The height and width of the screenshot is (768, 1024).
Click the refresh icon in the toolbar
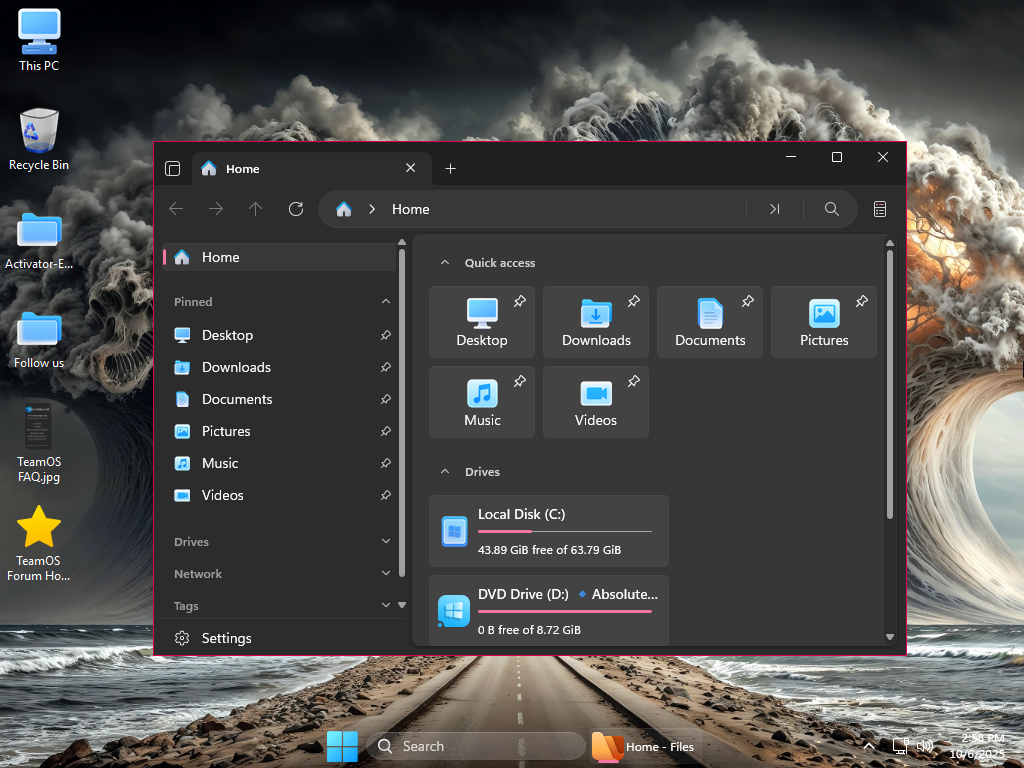click(x=295, y=209)
